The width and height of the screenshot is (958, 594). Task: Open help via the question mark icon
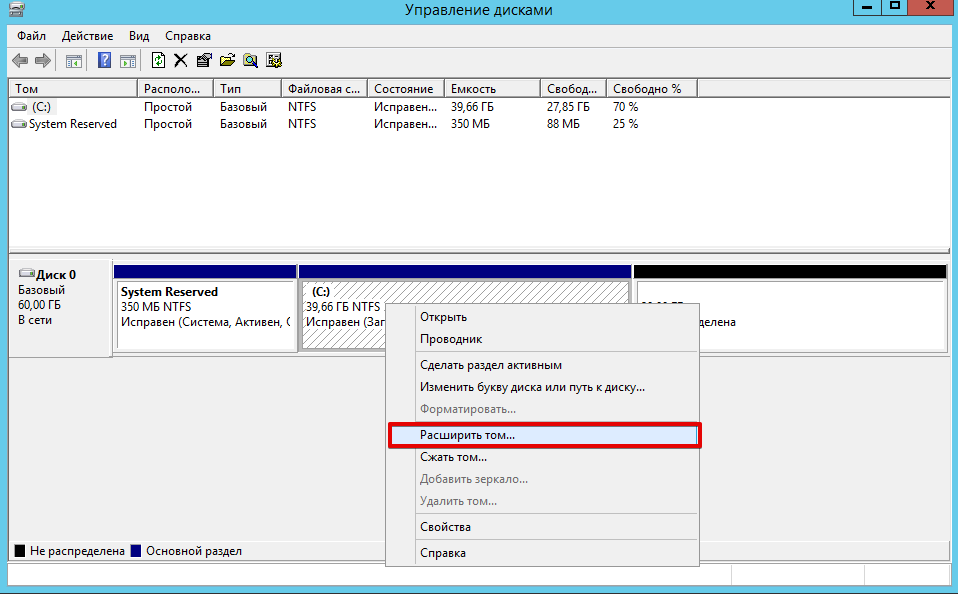click(103, 60)
